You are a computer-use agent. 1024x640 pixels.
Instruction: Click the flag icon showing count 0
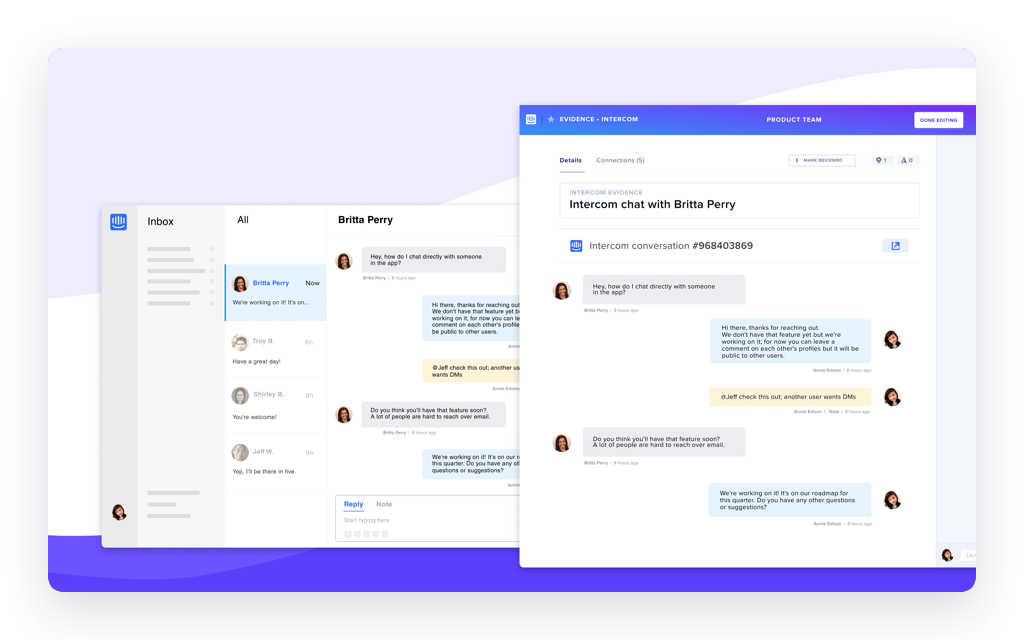906,160
